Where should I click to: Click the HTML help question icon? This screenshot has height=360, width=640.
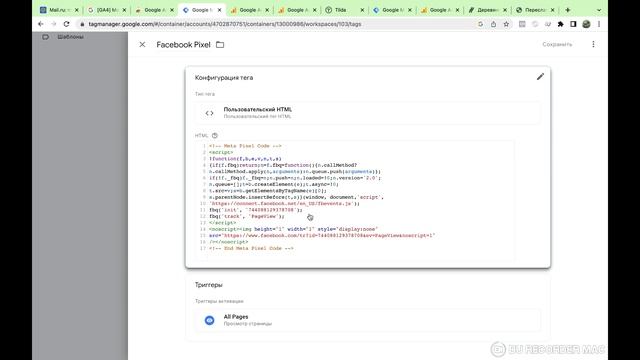point(215,136)
